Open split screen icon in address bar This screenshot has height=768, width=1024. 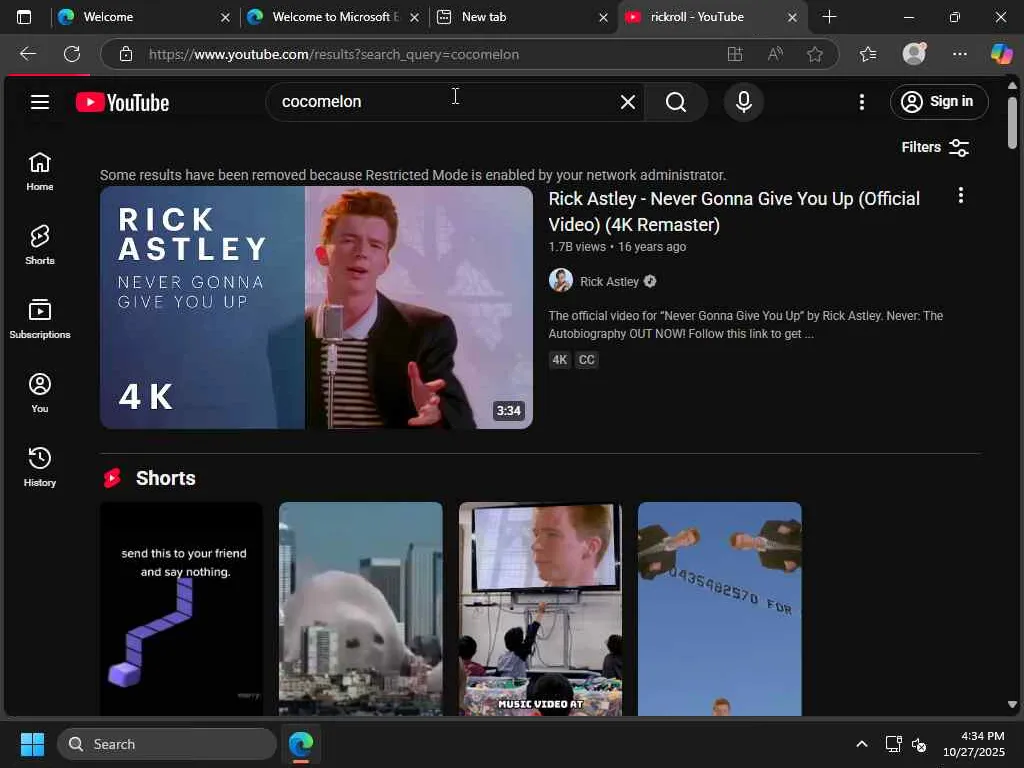735,54
